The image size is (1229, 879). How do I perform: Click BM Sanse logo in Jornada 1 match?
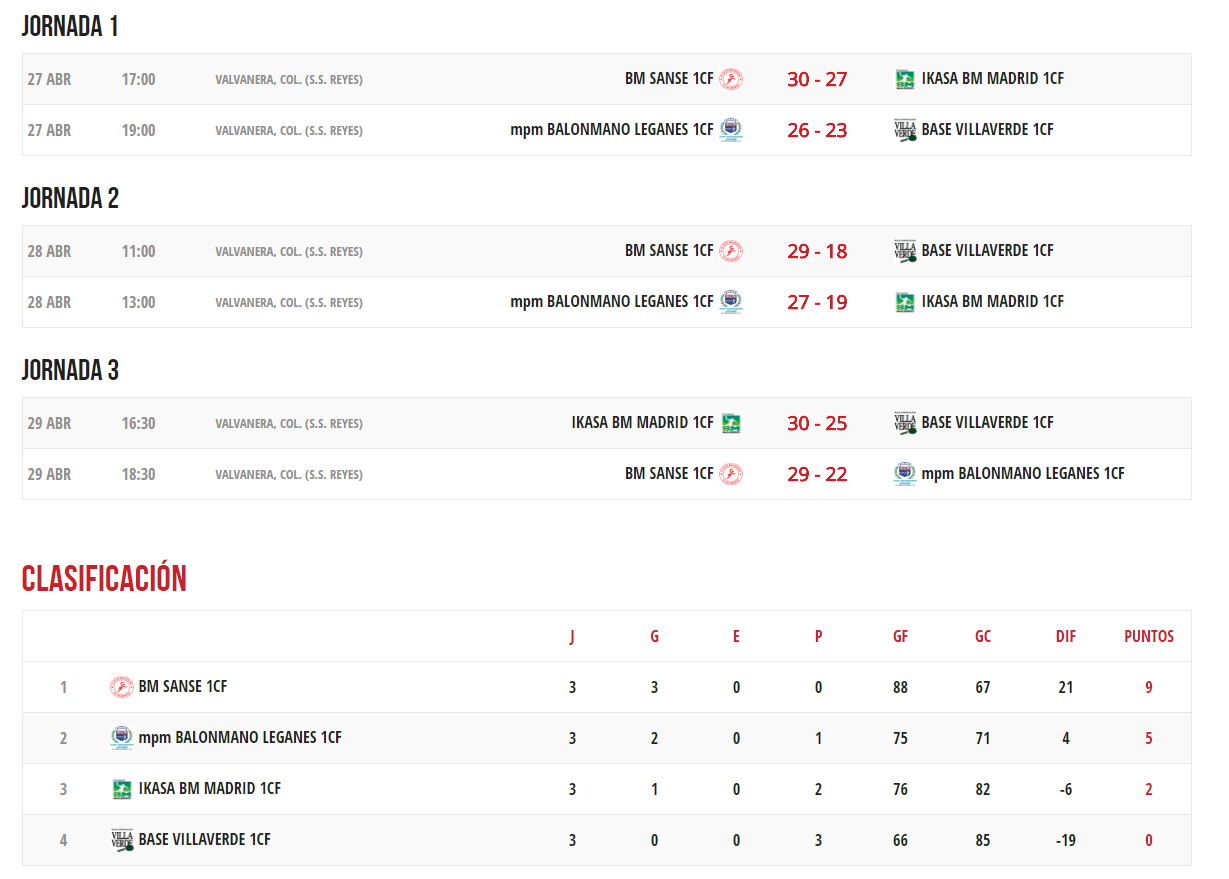click(x=731, y=79)
